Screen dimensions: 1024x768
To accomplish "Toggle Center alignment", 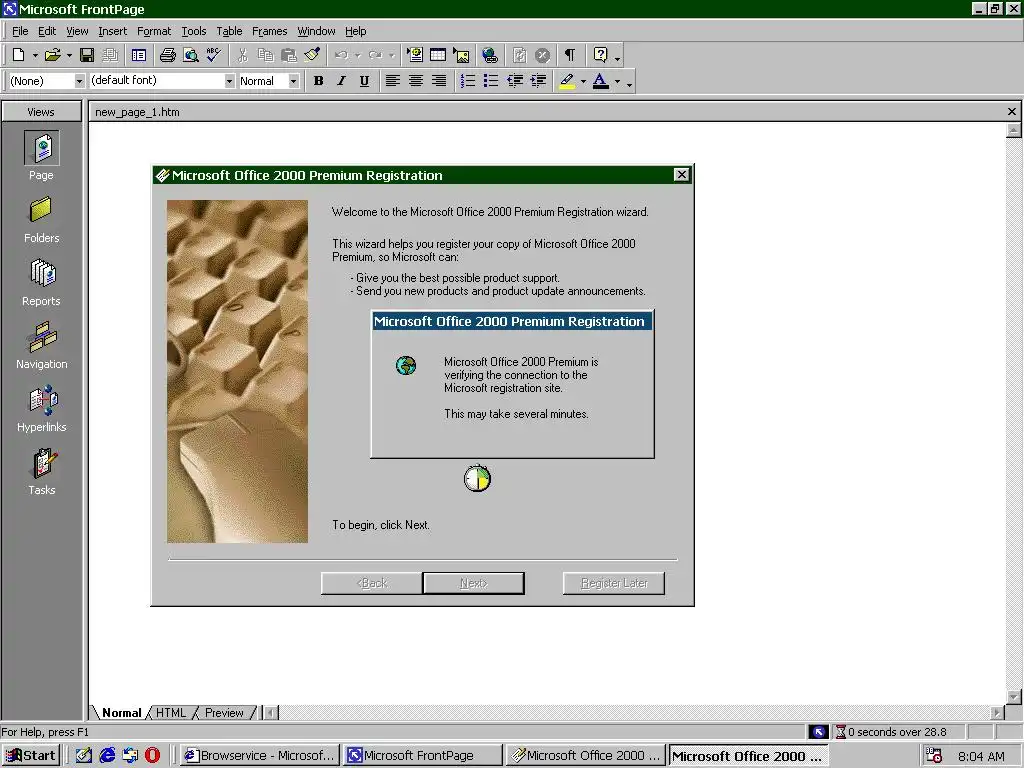I will tap(415, 81).
